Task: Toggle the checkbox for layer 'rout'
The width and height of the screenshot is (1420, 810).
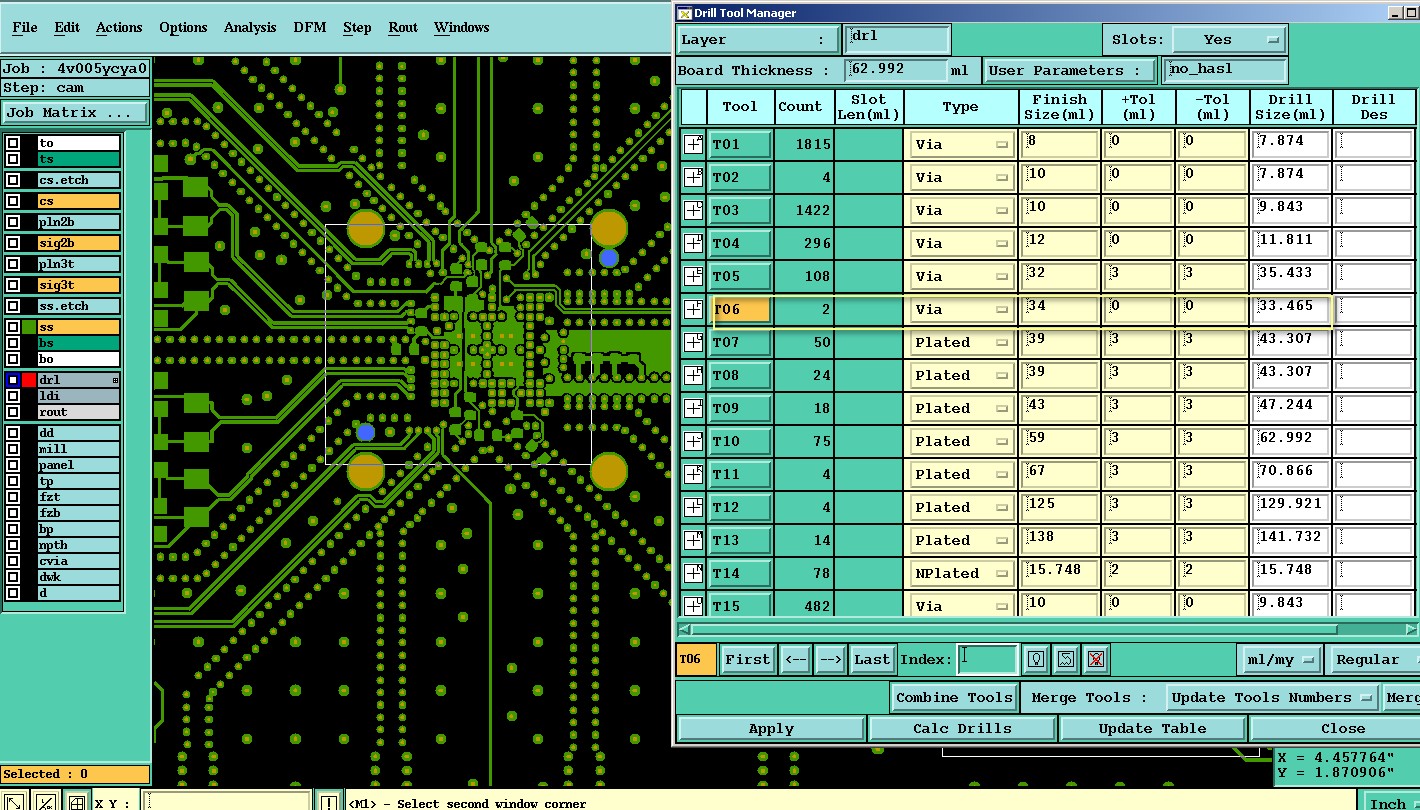Action: 13,412
